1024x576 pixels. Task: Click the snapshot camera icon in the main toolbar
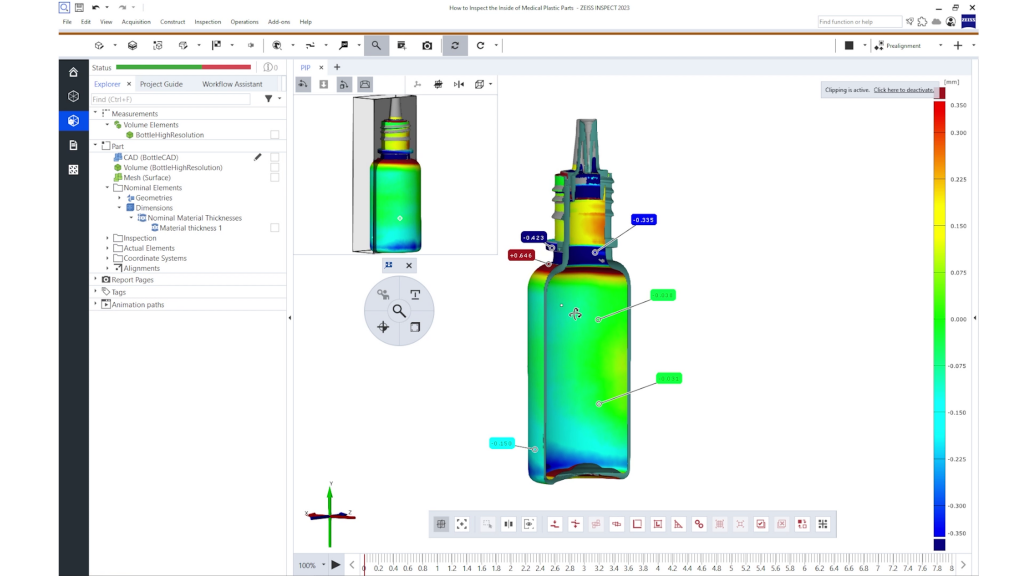(x=427, y=46)
